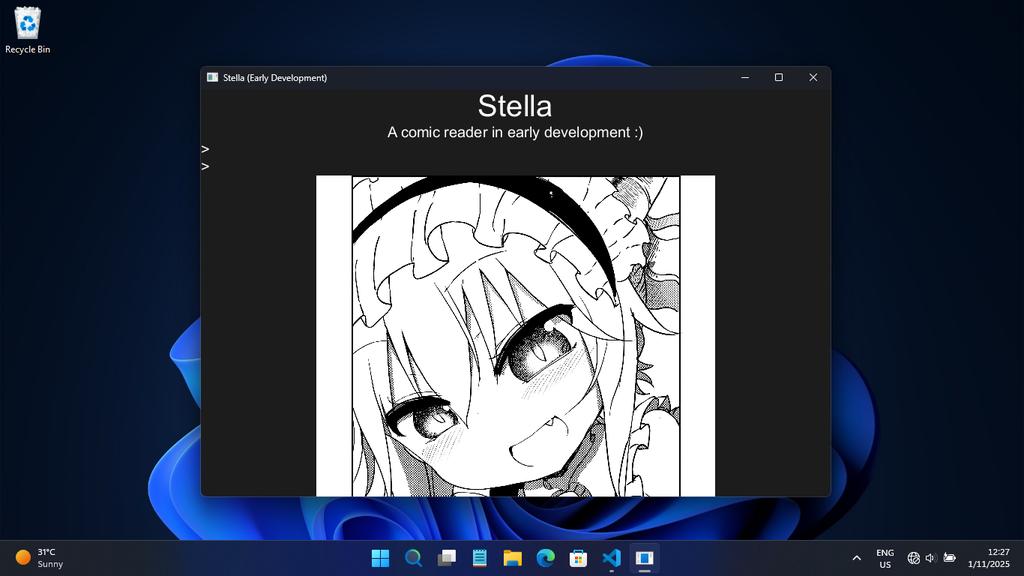This screenshot has width=1024, height=576.
Task: Expand the first '>' arrow entry
Action: pyautogui.click(x=206, y=149)
